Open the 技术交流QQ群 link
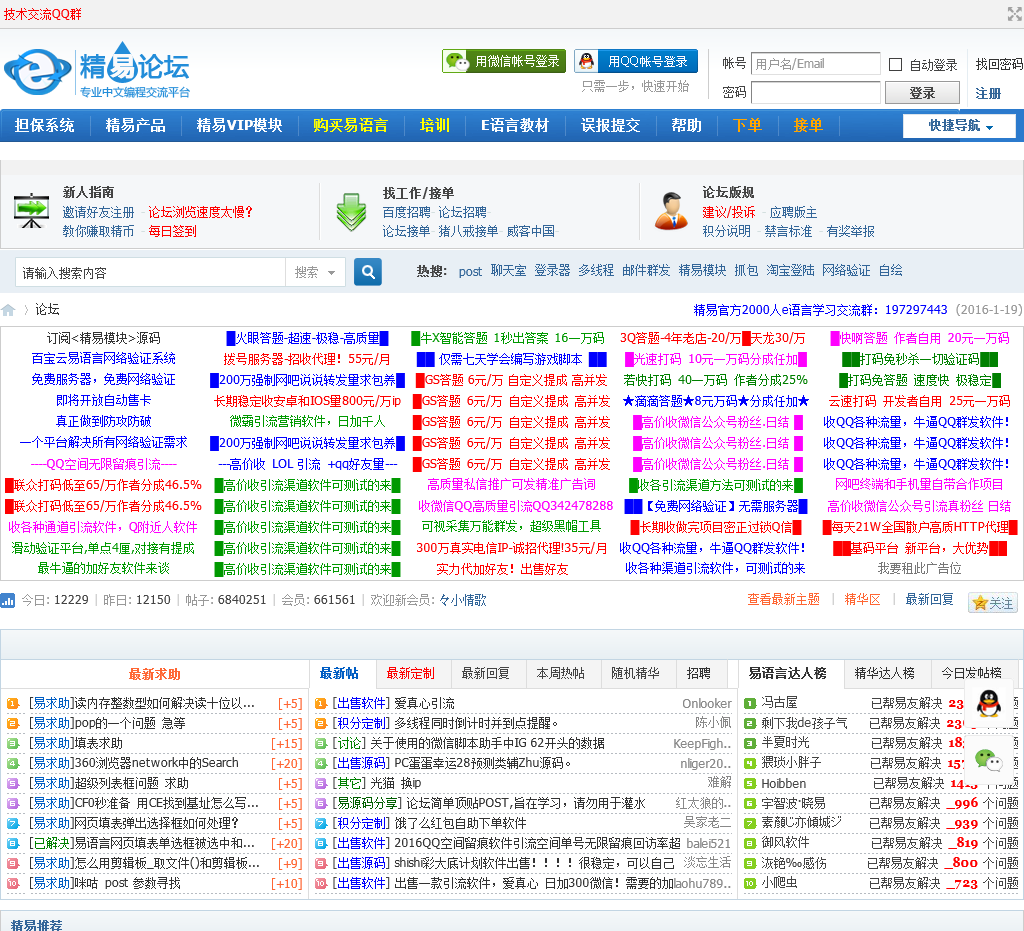 coord(43,14)
